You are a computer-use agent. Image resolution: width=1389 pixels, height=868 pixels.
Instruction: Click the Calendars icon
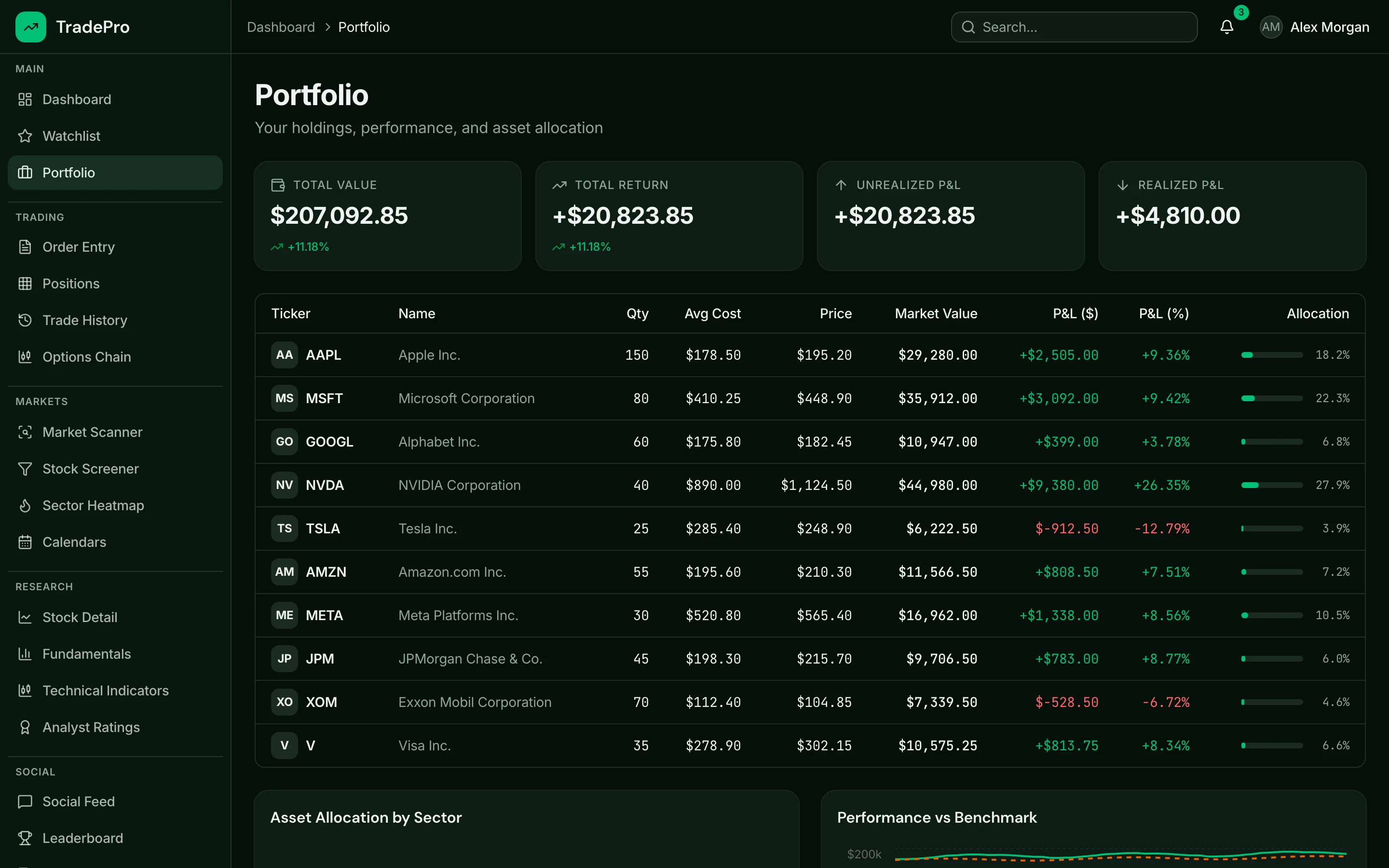[25, 542]
